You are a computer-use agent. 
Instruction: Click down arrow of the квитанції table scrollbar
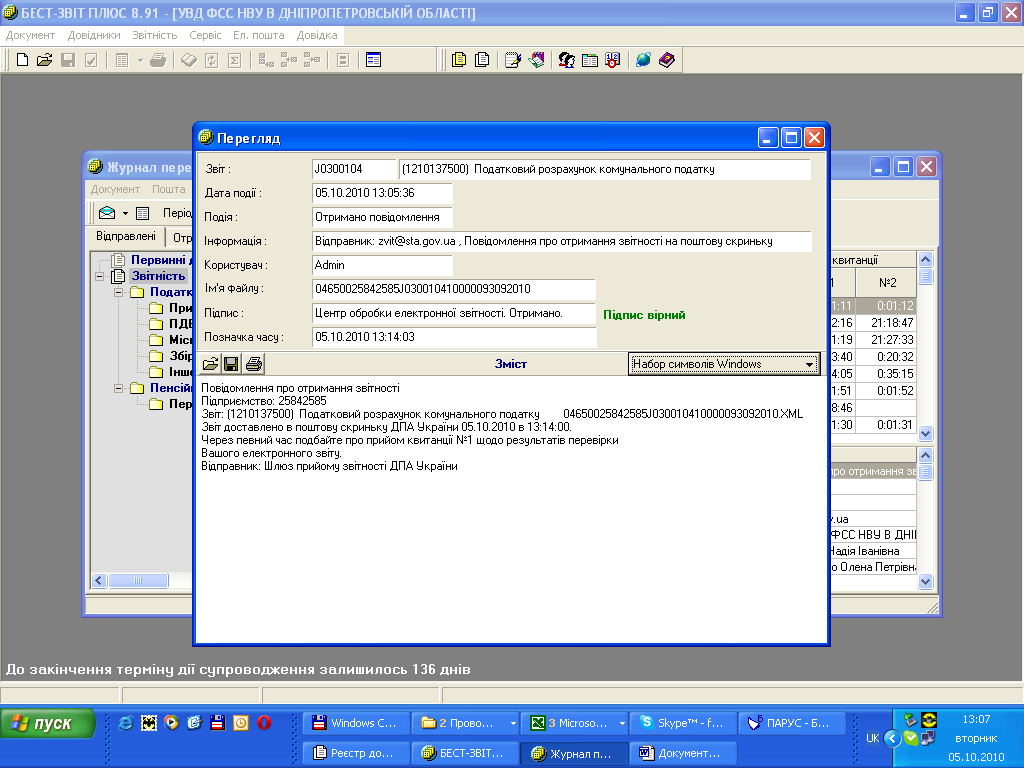point(925,433)
